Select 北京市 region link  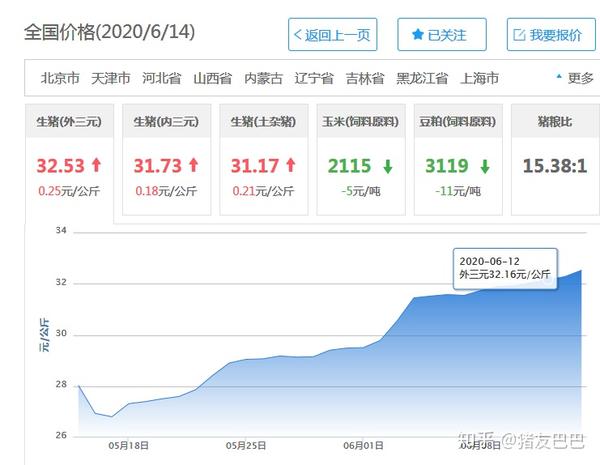coord(60,78)
